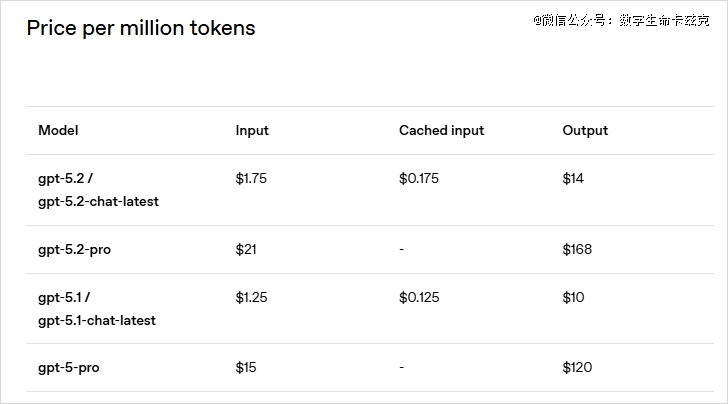Click the gpt-5.2-pro model name
The width and height of the screenshot is (728, 404).
pos(74,249)
